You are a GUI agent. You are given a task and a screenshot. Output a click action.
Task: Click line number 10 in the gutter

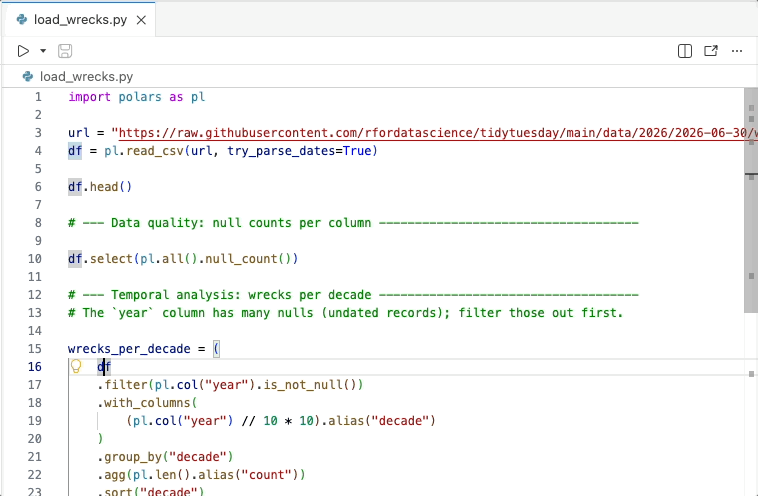(35, 259)
